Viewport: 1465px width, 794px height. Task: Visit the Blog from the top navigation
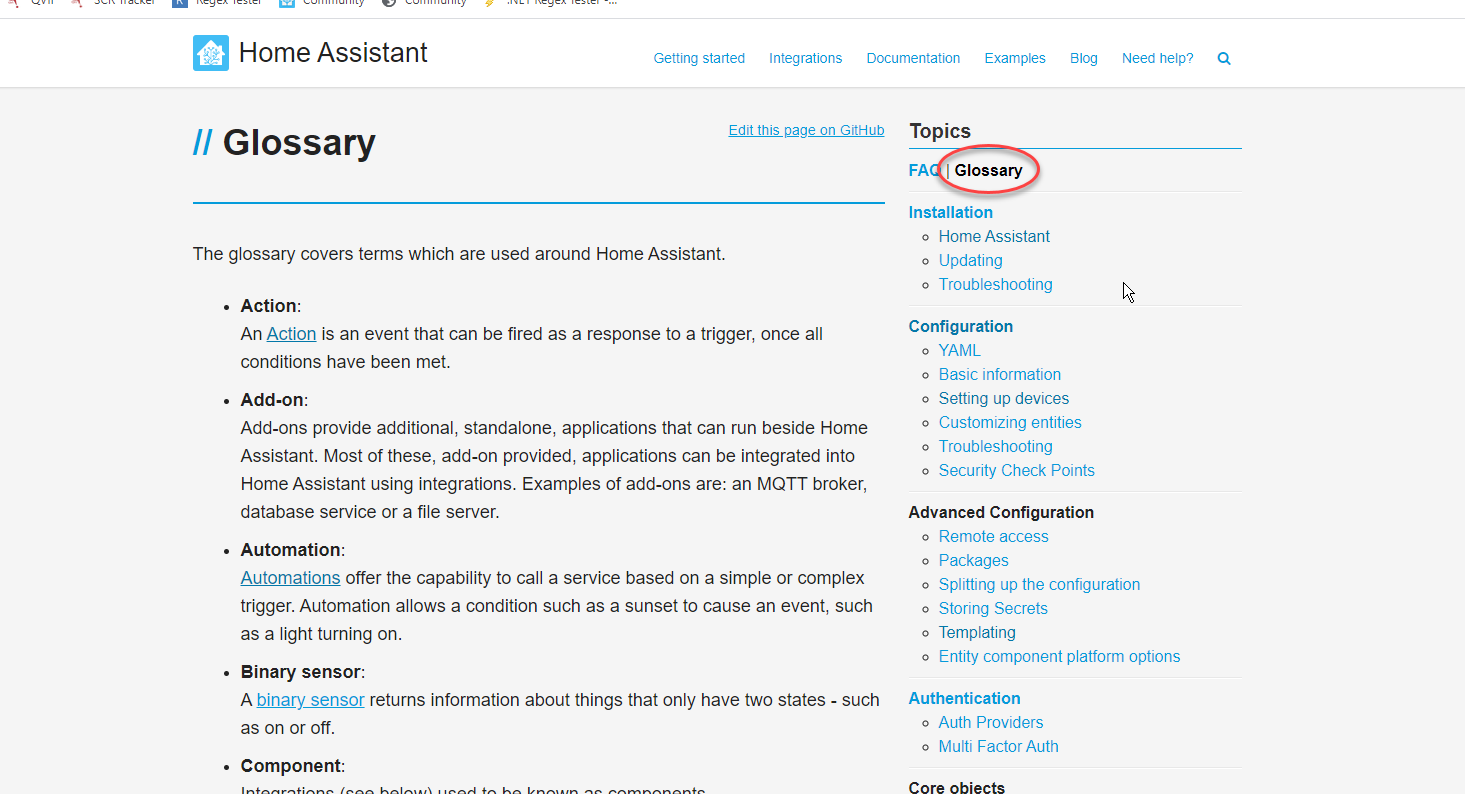(x=1084, y=58)
